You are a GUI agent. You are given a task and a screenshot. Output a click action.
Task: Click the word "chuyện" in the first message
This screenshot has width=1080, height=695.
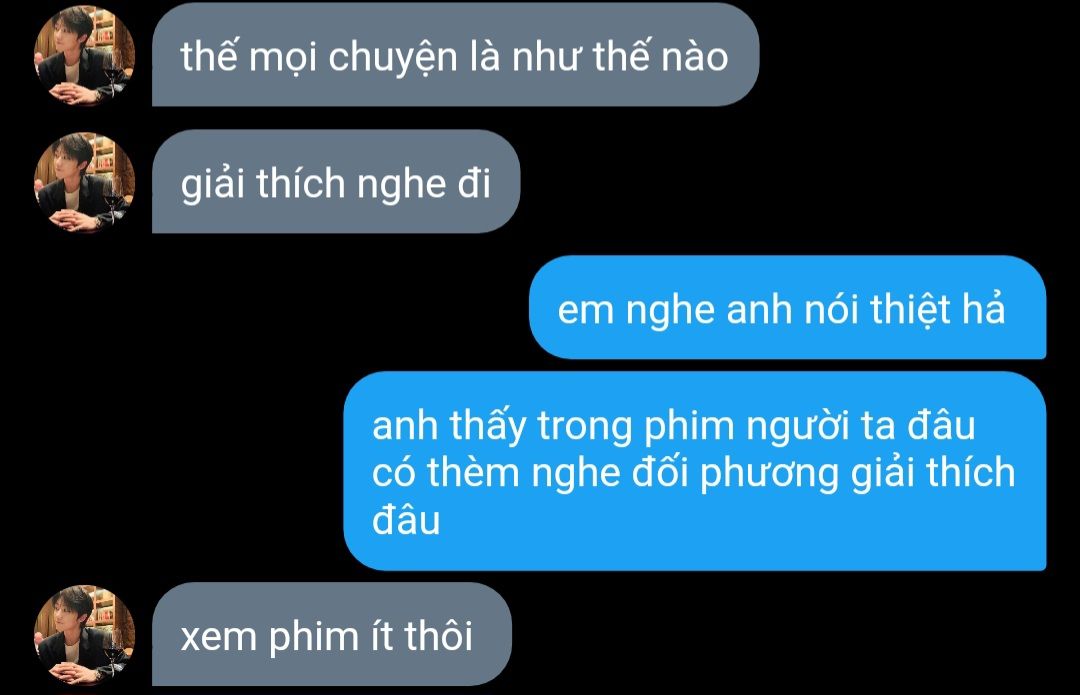[393, 57]
